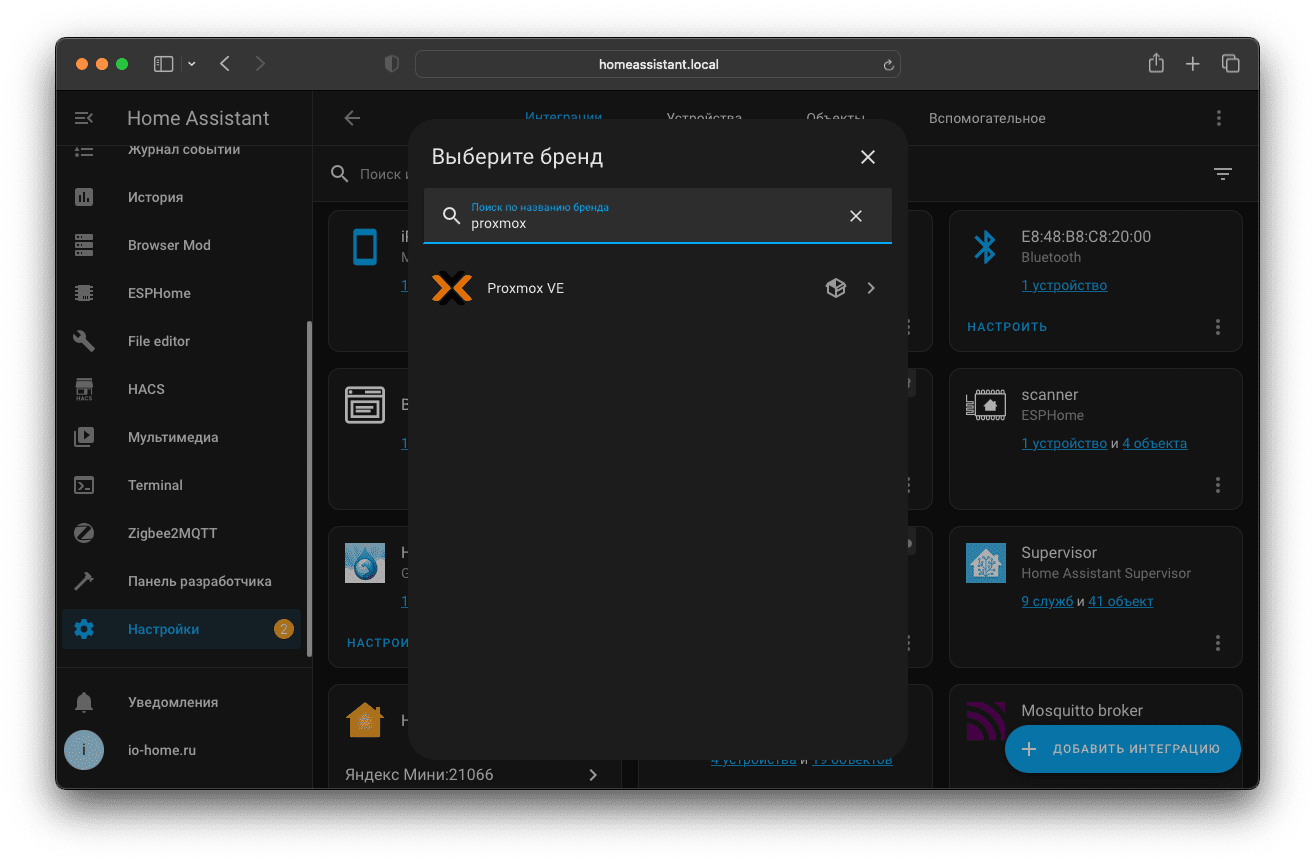The height and width of the screenshot is (863, 1315).
Task: Open Настройки in the sidebar
Action: 163,629
